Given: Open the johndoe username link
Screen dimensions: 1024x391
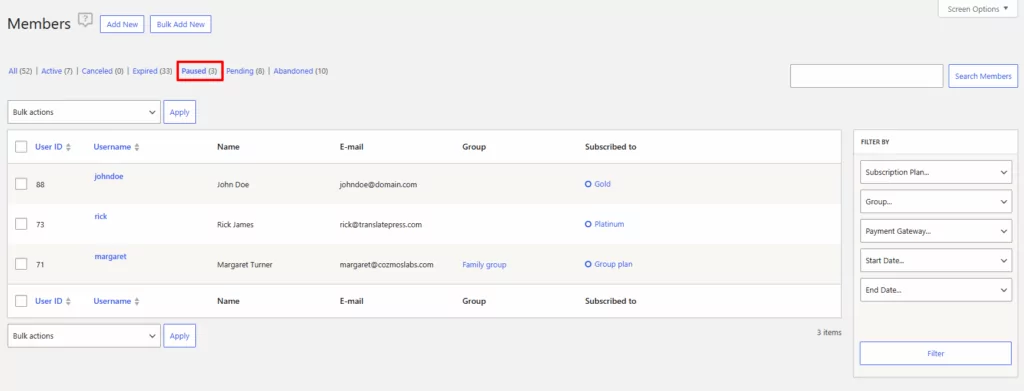Looking at the screenshot, I should point(108,176).
